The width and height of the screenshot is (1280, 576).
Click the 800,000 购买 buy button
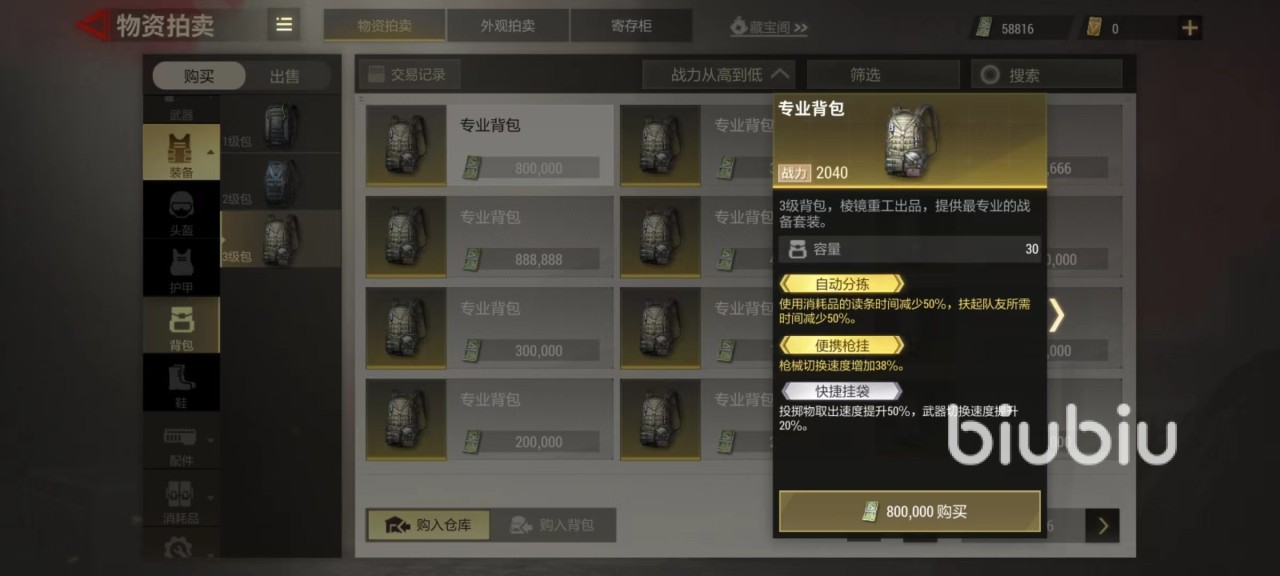click(909, 511)
